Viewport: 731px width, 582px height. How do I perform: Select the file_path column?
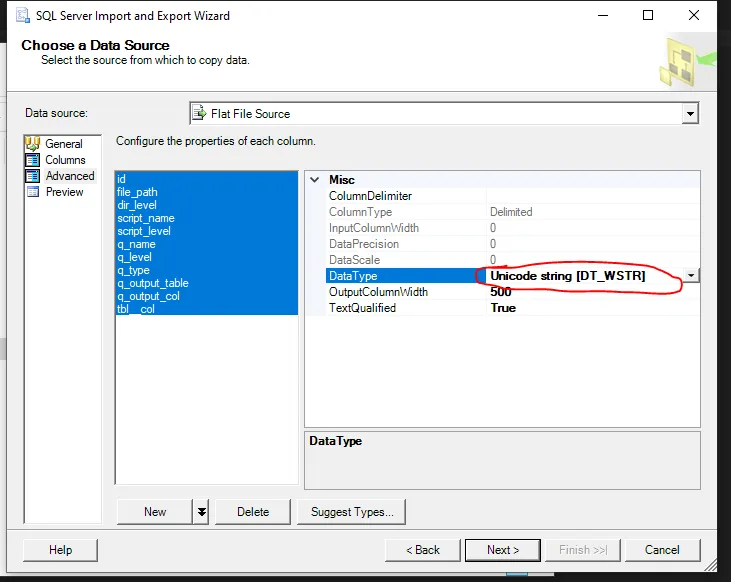point(207,192)
